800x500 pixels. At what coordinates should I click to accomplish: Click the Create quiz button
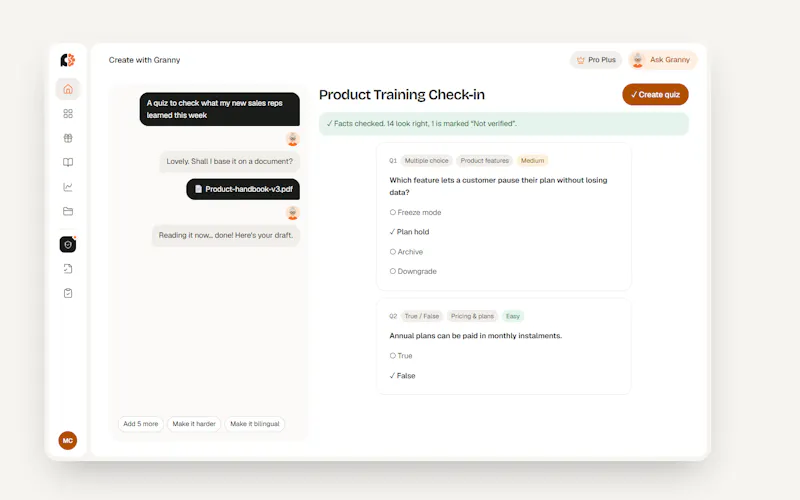click(655, 94)
